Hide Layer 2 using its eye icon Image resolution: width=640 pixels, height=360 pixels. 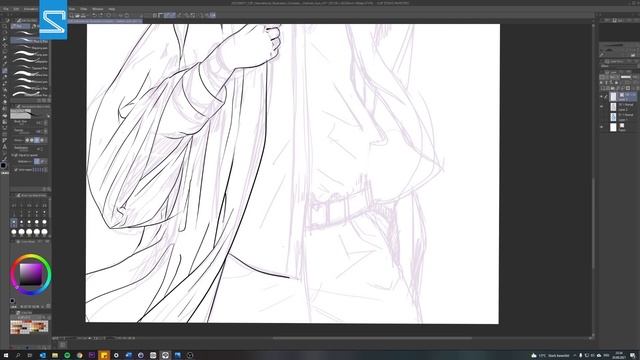(x=601, y=107)
